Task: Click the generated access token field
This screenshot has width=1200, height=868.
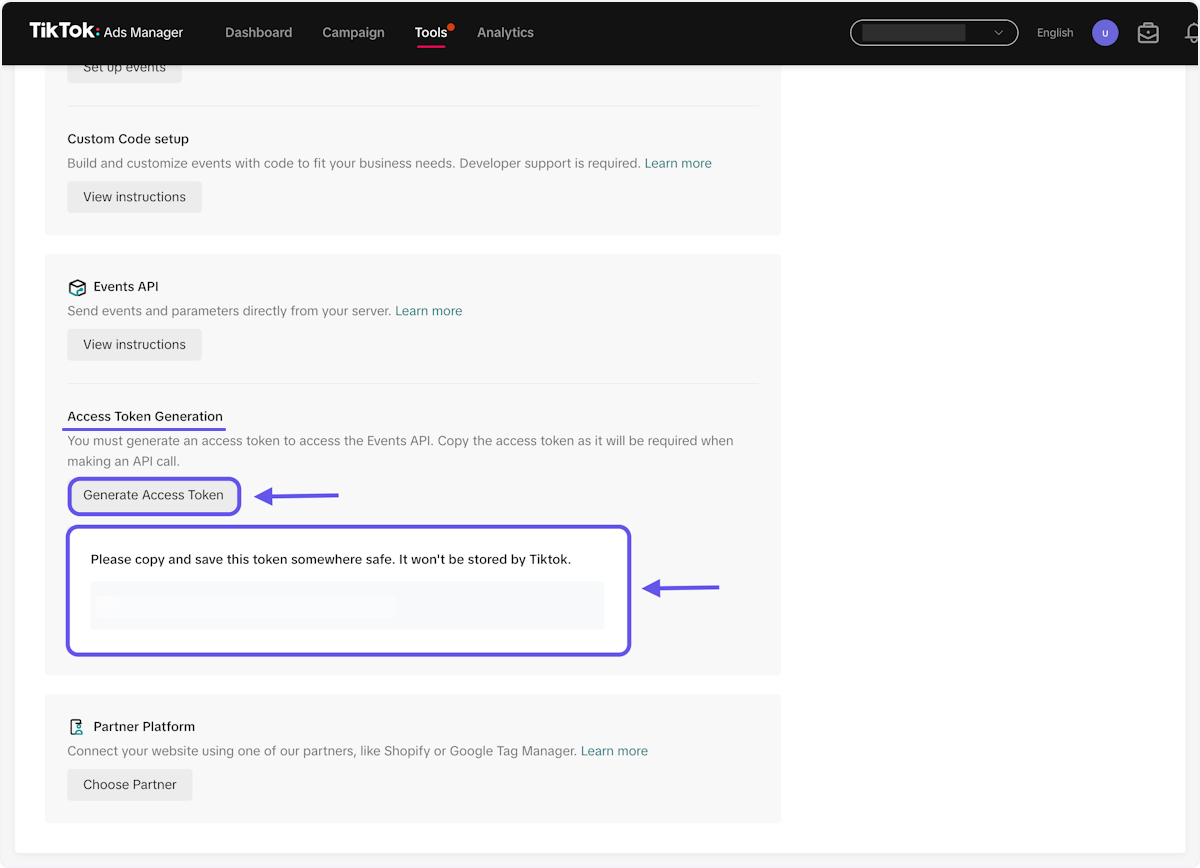Action: [347, 605]
